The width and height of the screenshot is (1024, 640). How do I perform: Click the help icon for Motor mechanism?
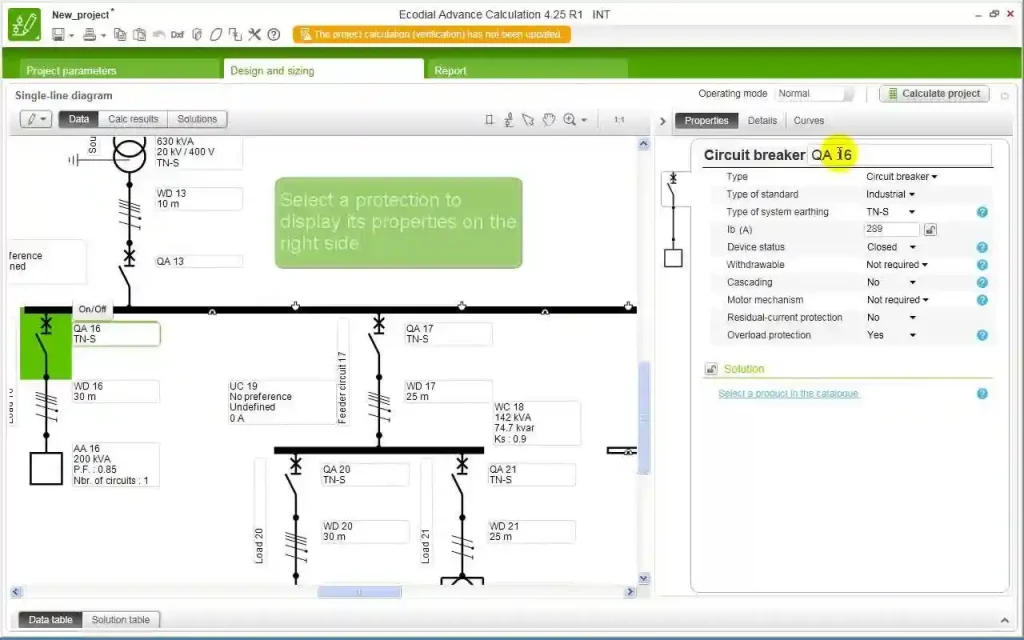click(x=982, y=300)
